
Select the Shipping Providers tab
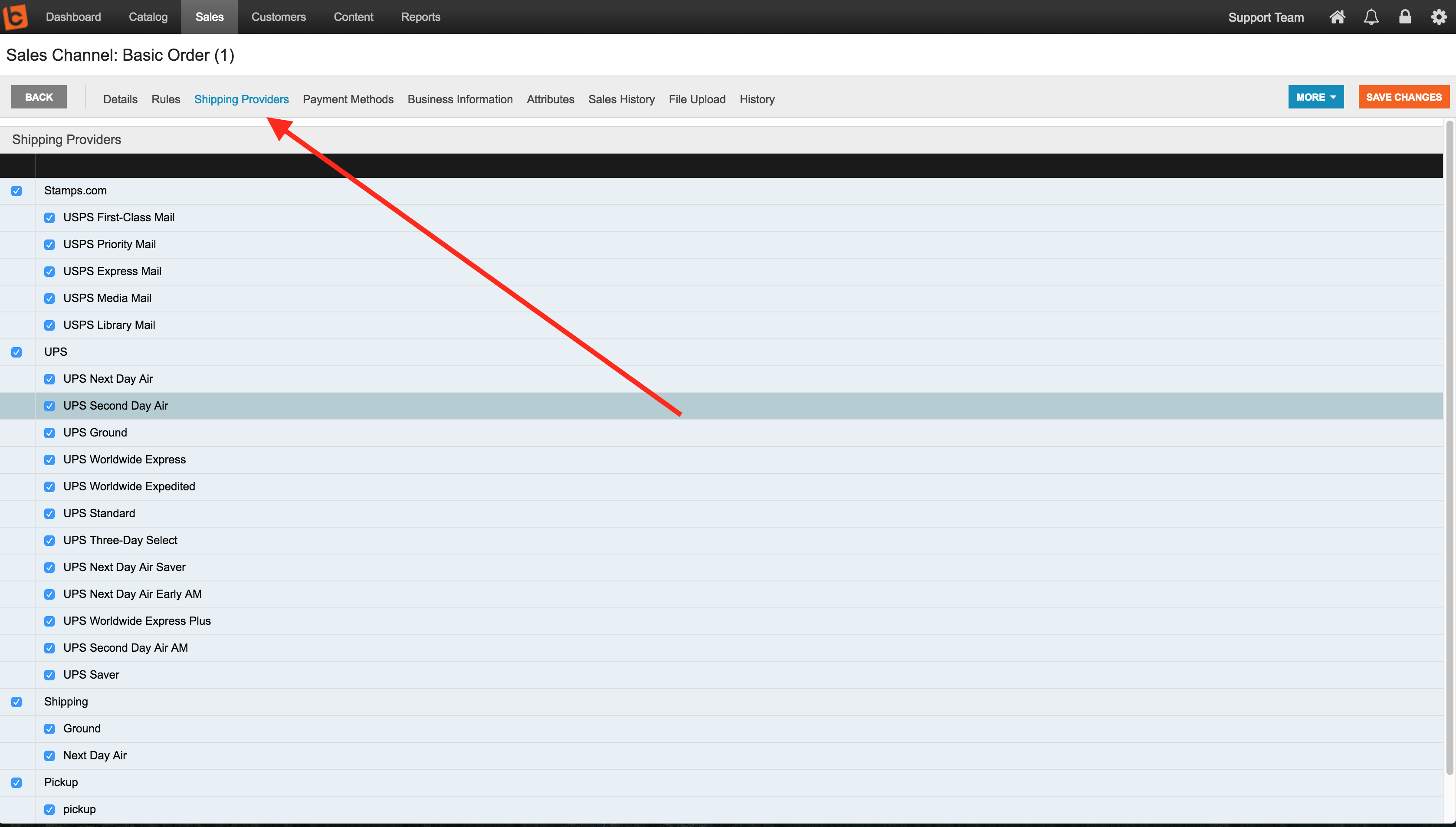coord(241,99)
